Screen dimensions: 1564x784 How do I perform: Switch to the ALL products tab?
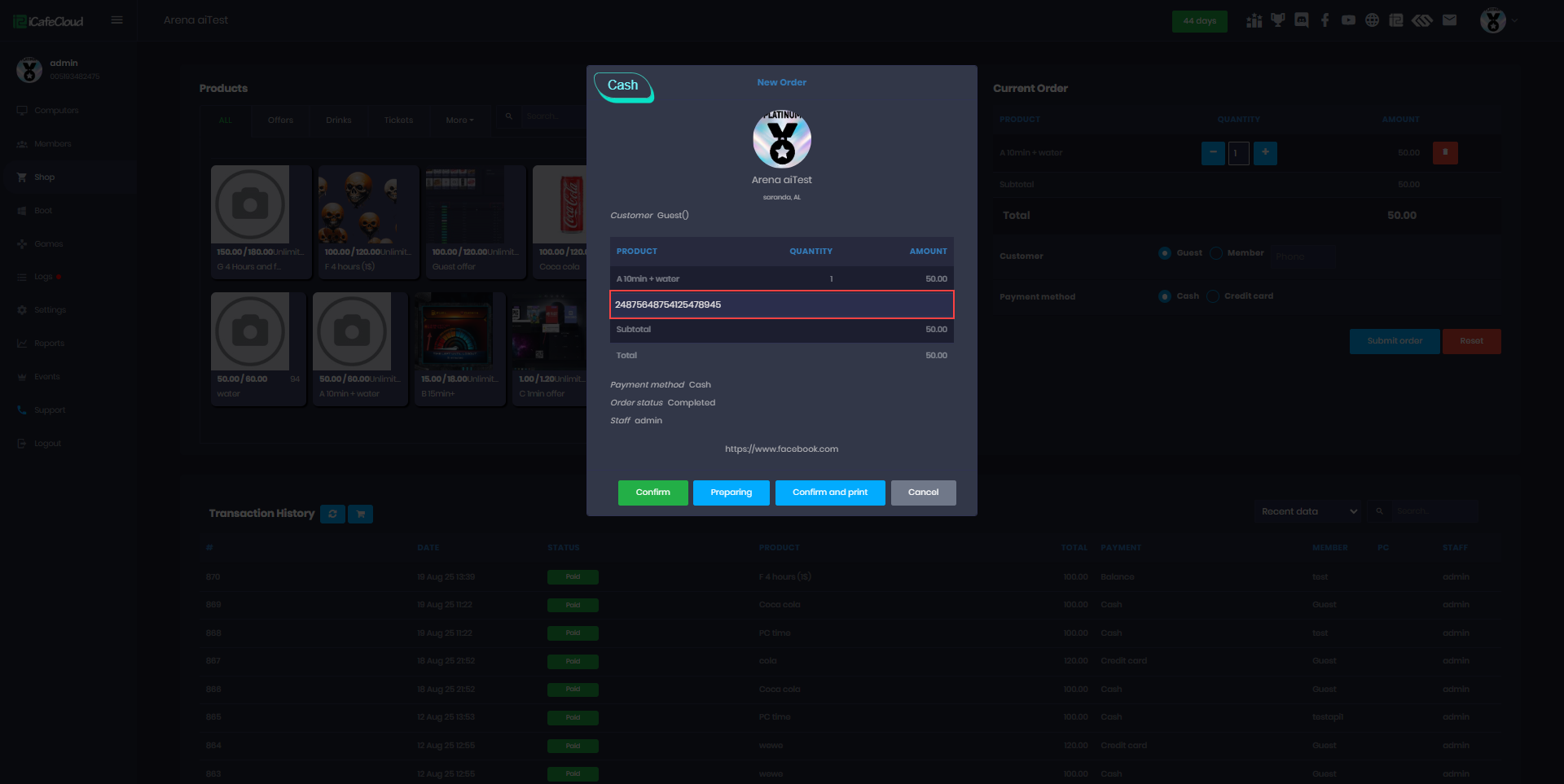click(226, 120)
